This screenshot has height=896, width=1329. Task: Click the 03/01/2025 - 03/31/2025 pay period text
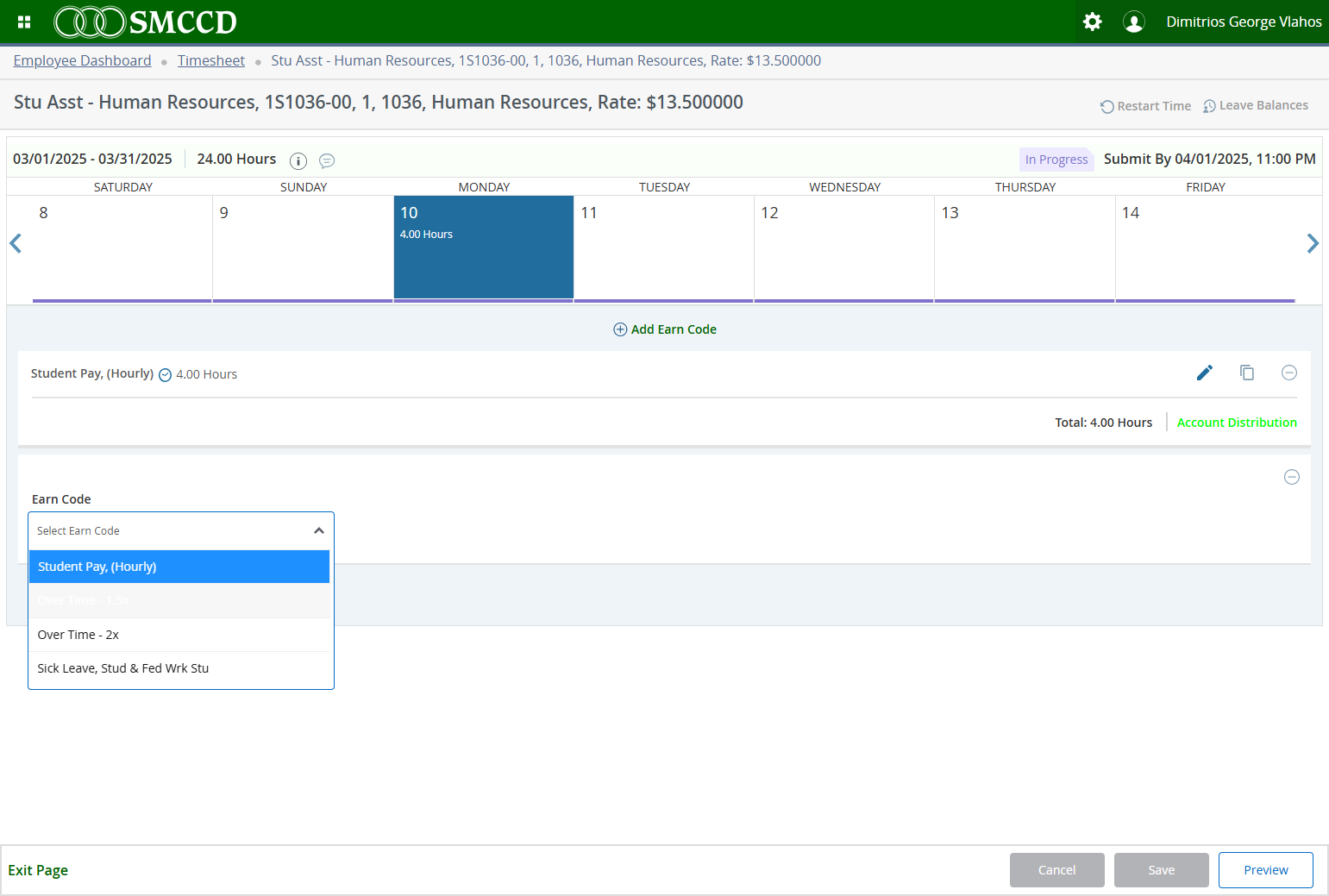click(x=92, y=159)
